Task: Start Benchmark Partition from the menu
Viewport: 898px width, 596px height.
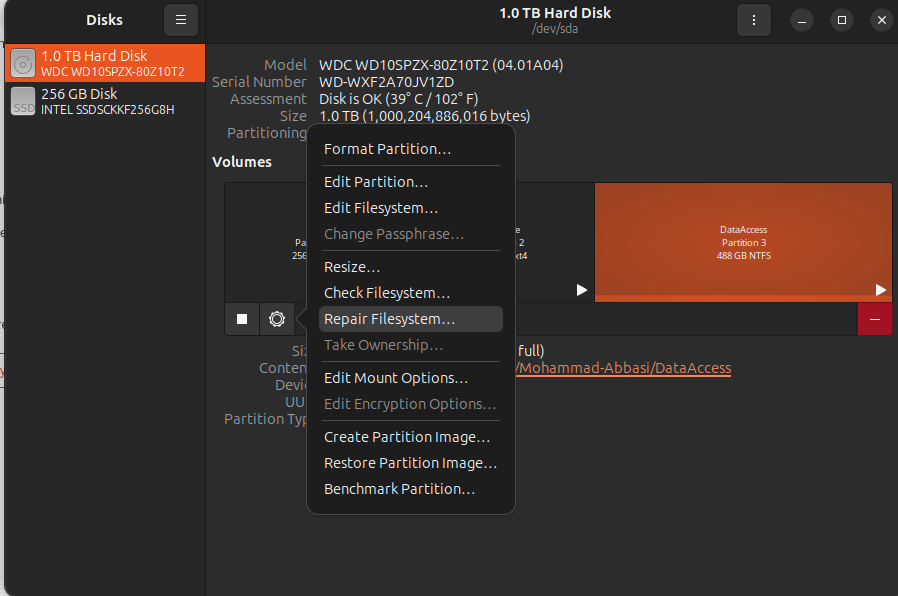Action: (x=399, y=489)
